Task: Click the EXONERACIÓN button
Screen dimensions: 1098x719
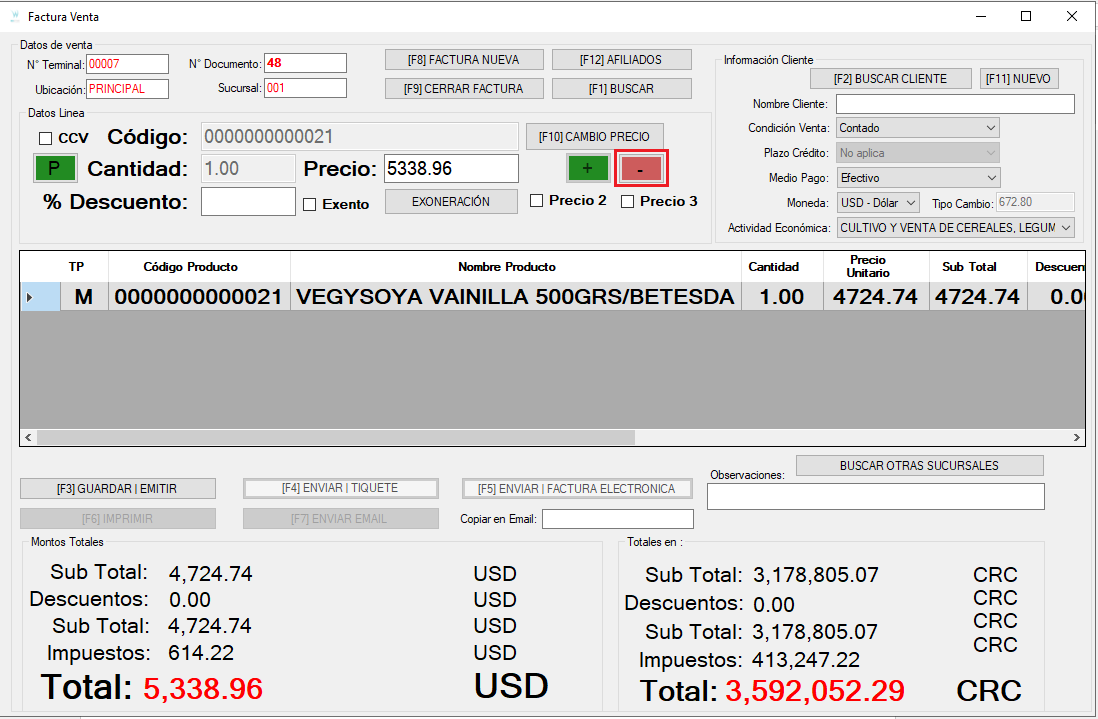Action: (x=451, y=202)
